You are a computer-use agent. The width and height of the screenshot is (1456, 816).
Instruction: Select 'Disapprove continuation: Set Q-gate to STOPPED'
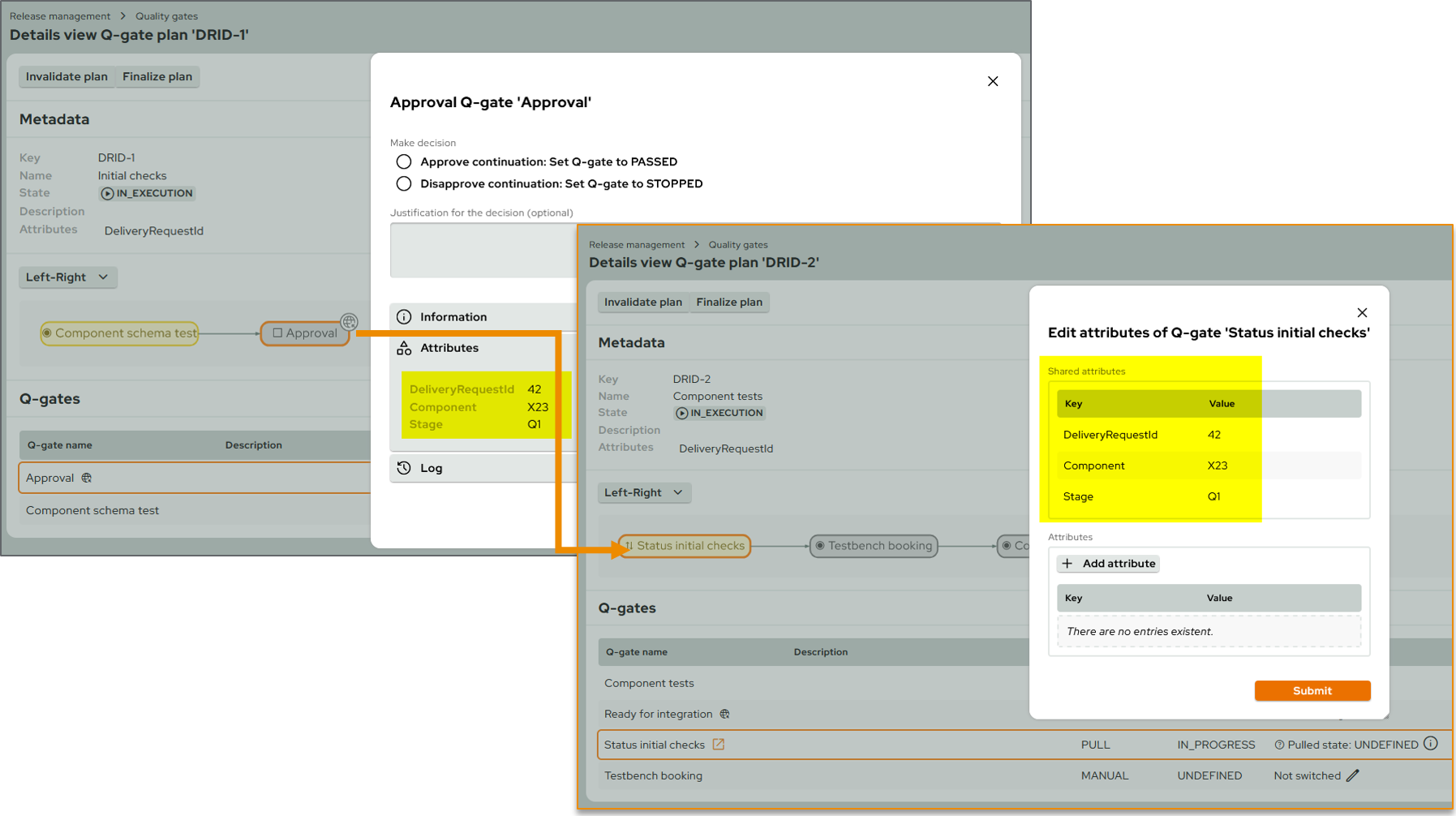click(404, 183)
